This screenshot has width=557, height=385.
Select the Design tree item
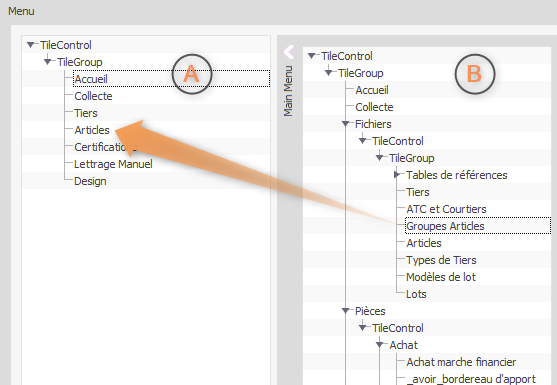(90, 181)
